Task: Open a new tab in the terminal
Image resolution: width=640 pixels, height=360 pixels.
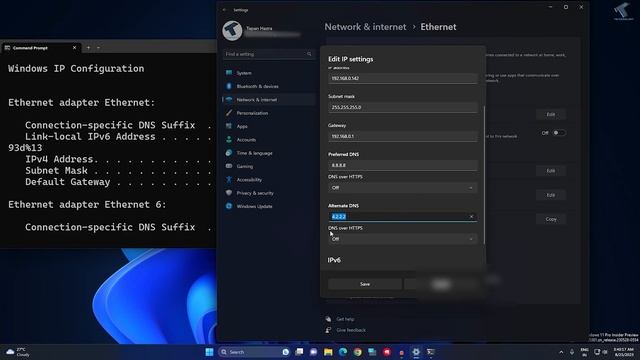Action: pyautogui.click(x=88, y=48)
